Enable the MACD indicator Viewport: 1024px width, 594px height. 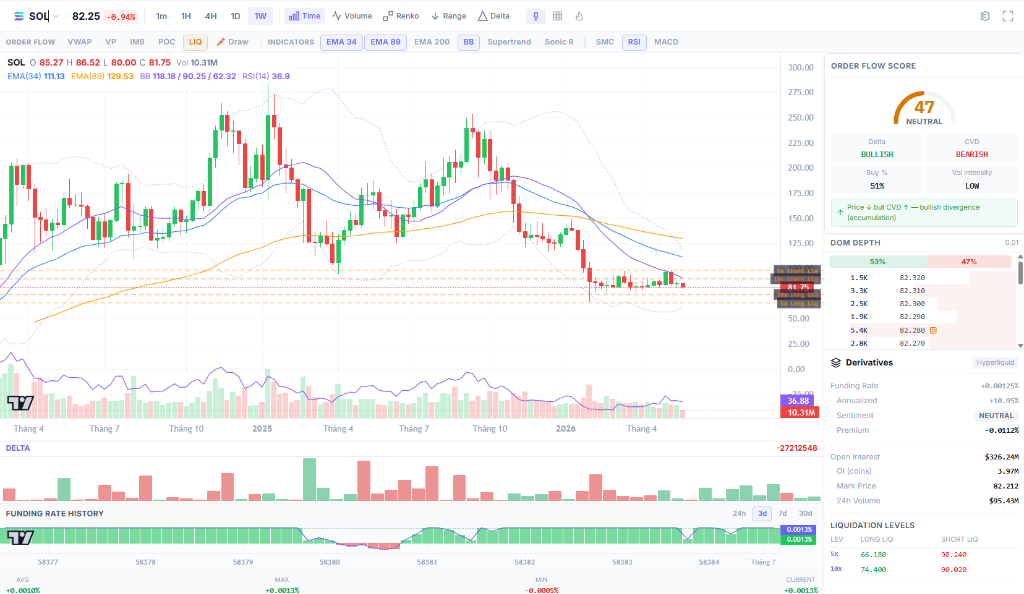click(x=666, y=42)
